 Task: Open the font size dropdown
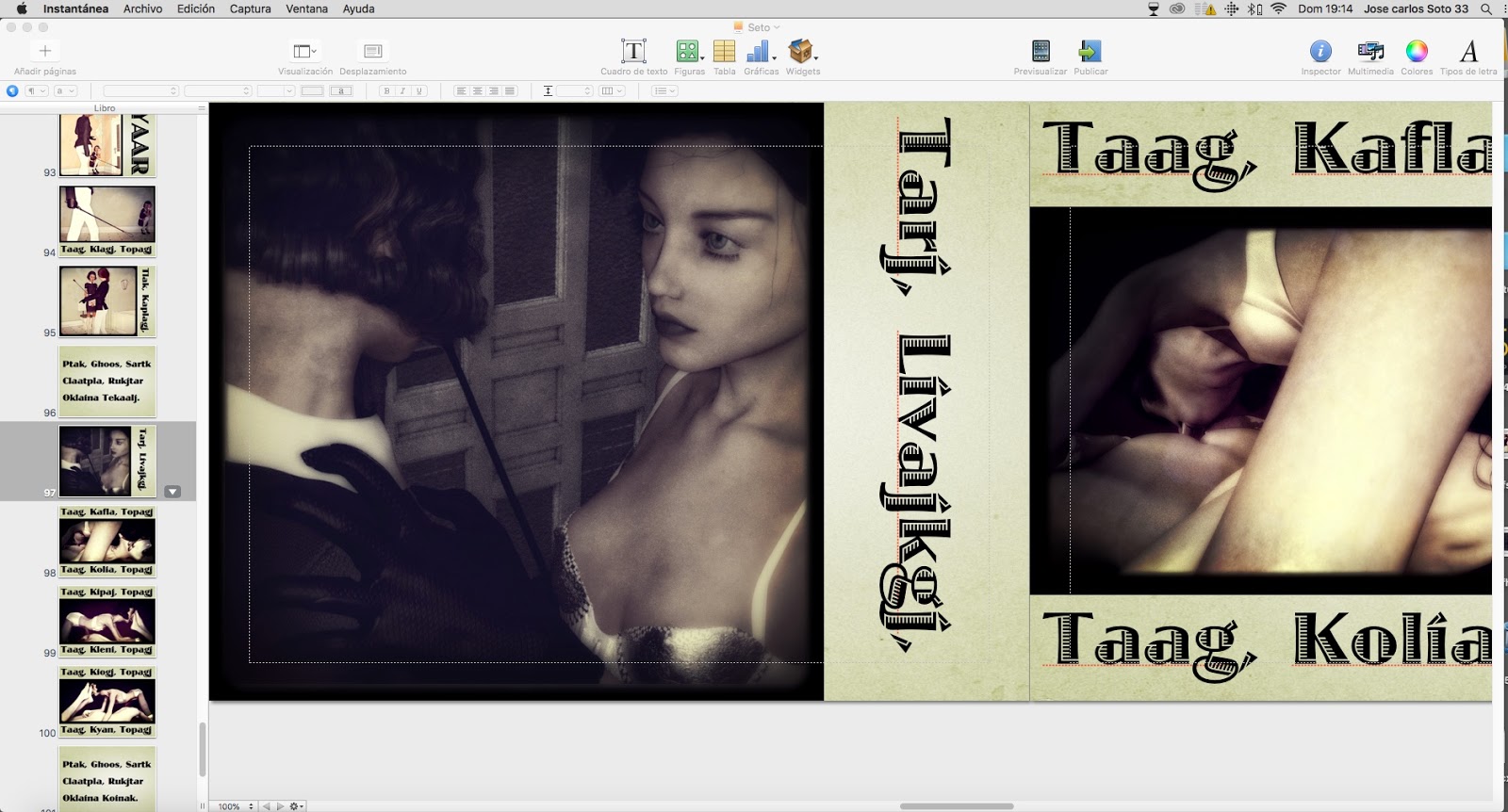(276, 91)
